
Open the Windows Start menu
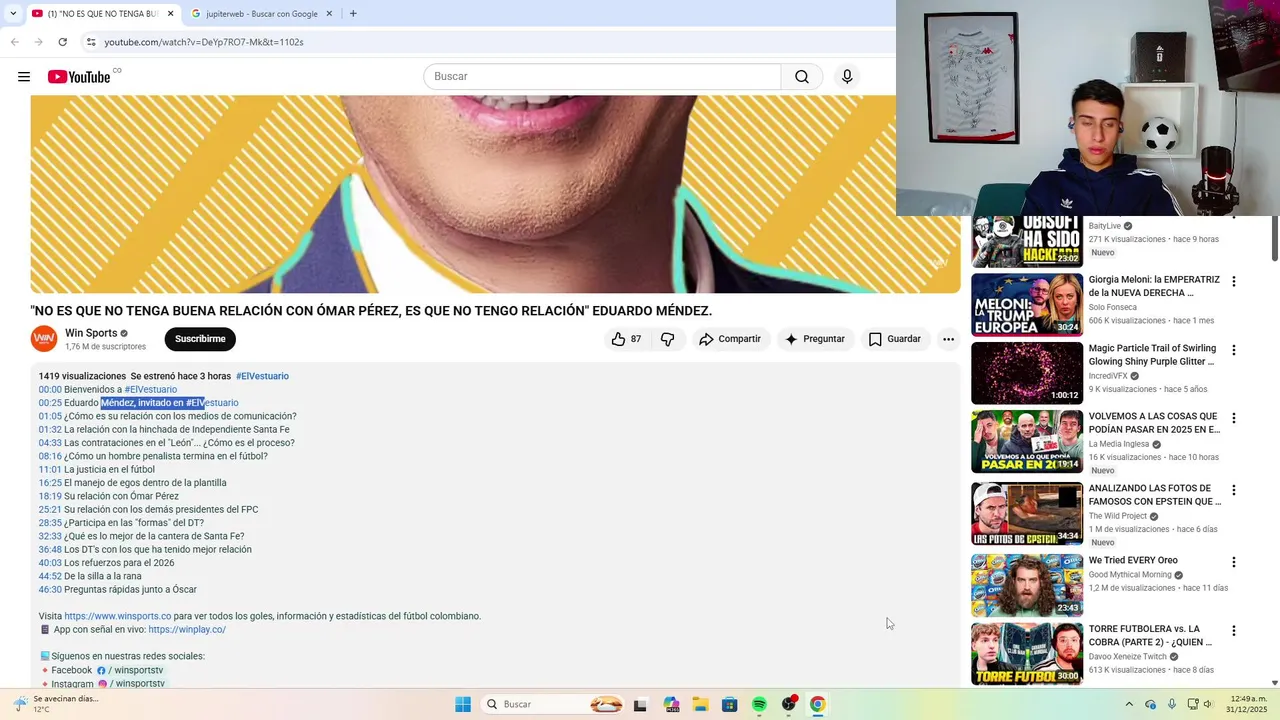463,704
